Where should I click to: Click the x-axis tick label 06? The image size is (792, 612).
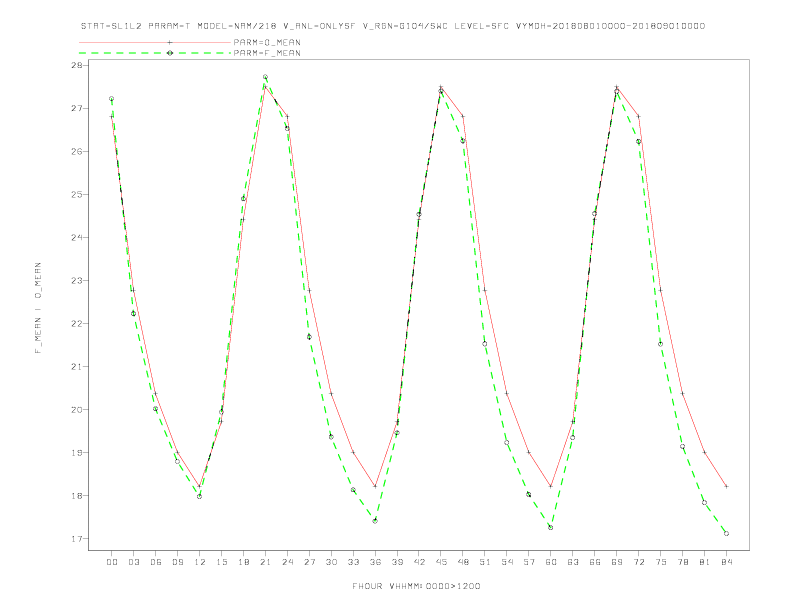[156, 562]
